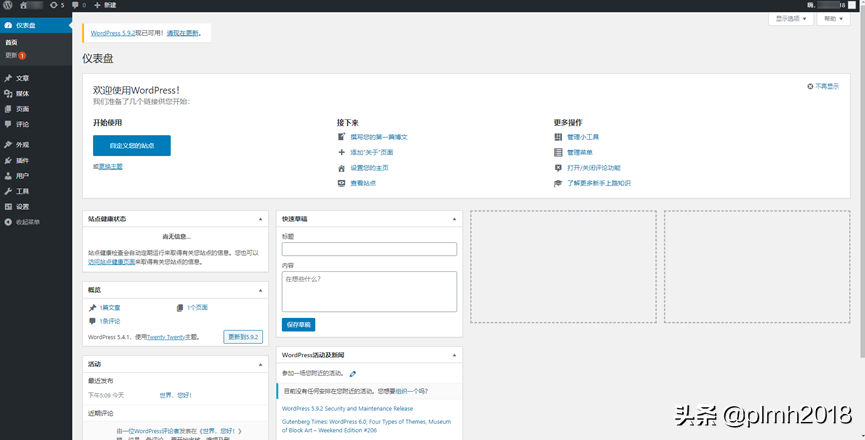Open the WordPress 5.9.2 link in notice
Image resolution: width=865 pixels, height=440 pixels.
[x=113, y=33]
